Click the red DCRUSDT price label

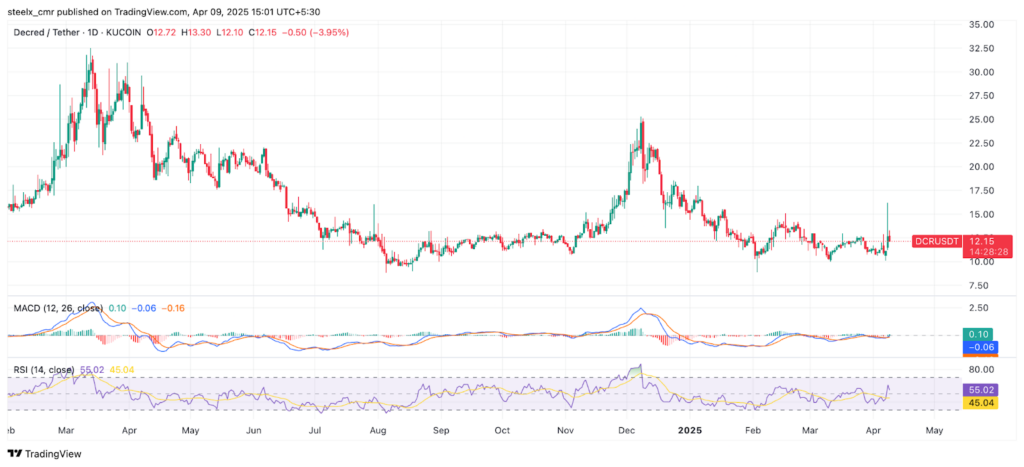(x=936, y=241)
